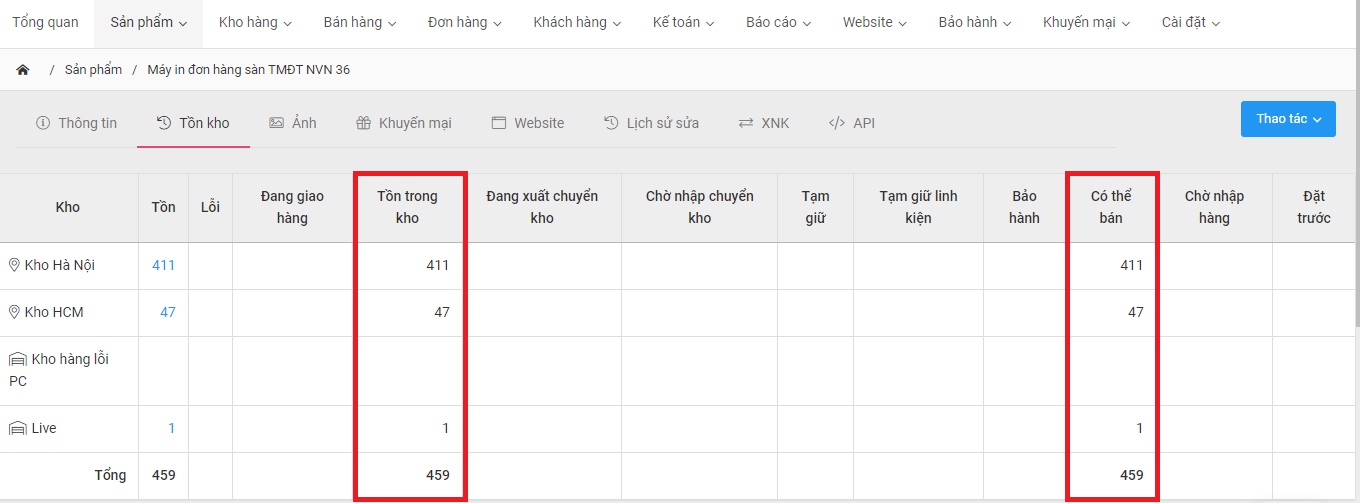Click the location pin icon beside Kho Hà Nội
Viewport: 1360px width, 503px height.
click(x=14, y=265)
